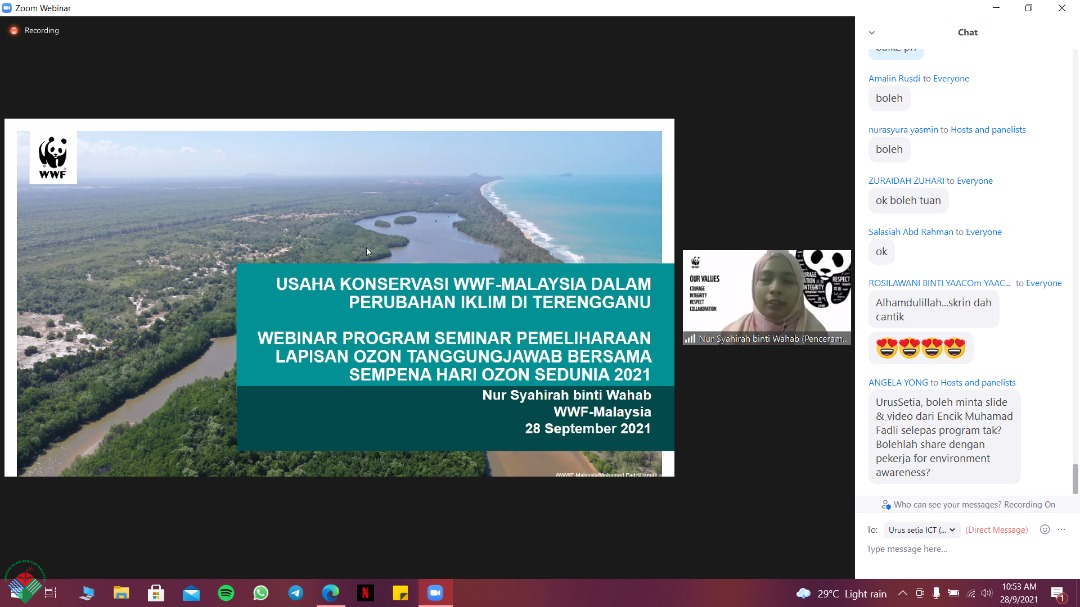Click sender name 'nurasyura yasmin' in chat
This screenshot has height=607, width=1080.
pos(903,130)
